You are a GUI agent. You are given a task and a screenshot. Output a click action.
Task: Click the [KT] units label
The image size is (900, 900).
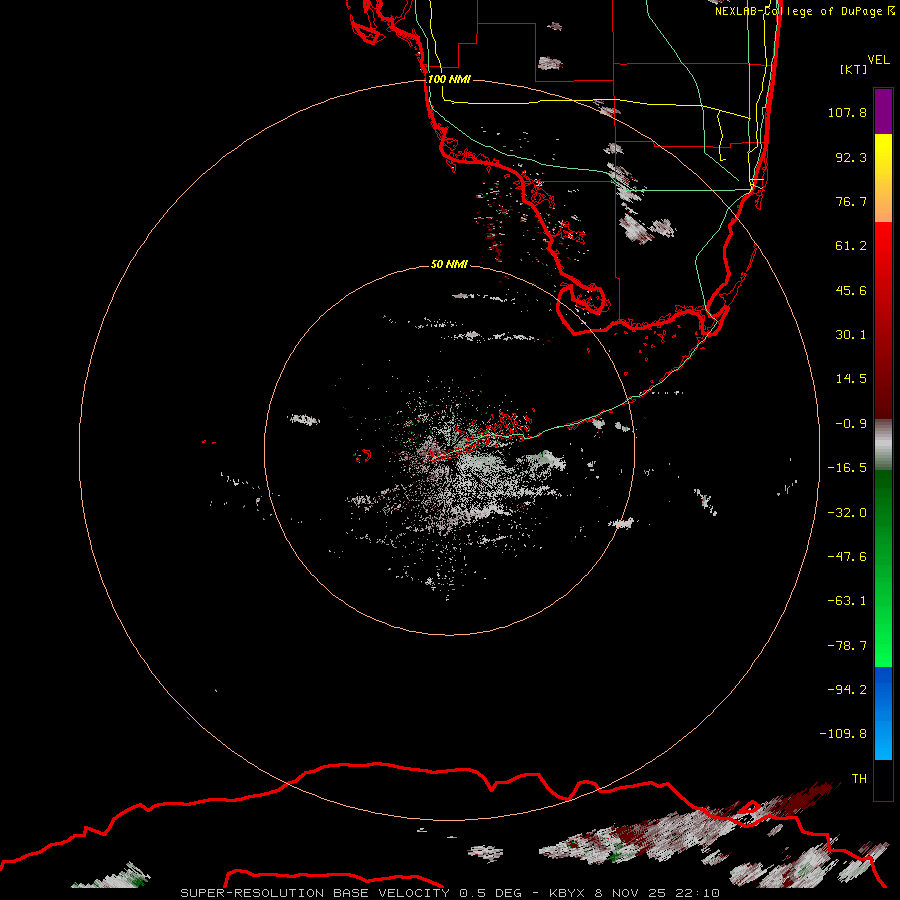point(853,69)
